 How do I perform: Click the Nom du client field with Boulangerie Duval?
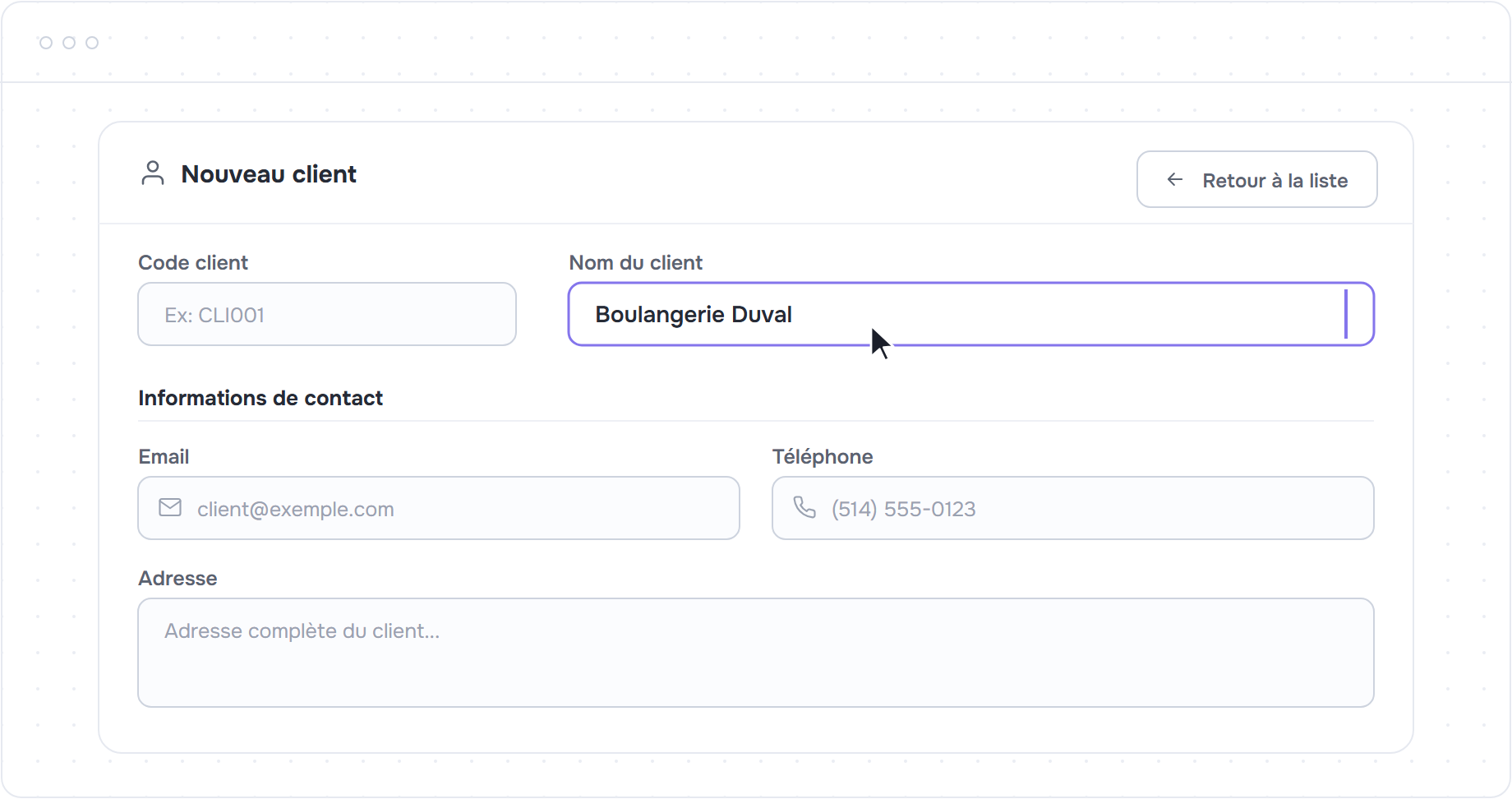[x=971, y=314]
